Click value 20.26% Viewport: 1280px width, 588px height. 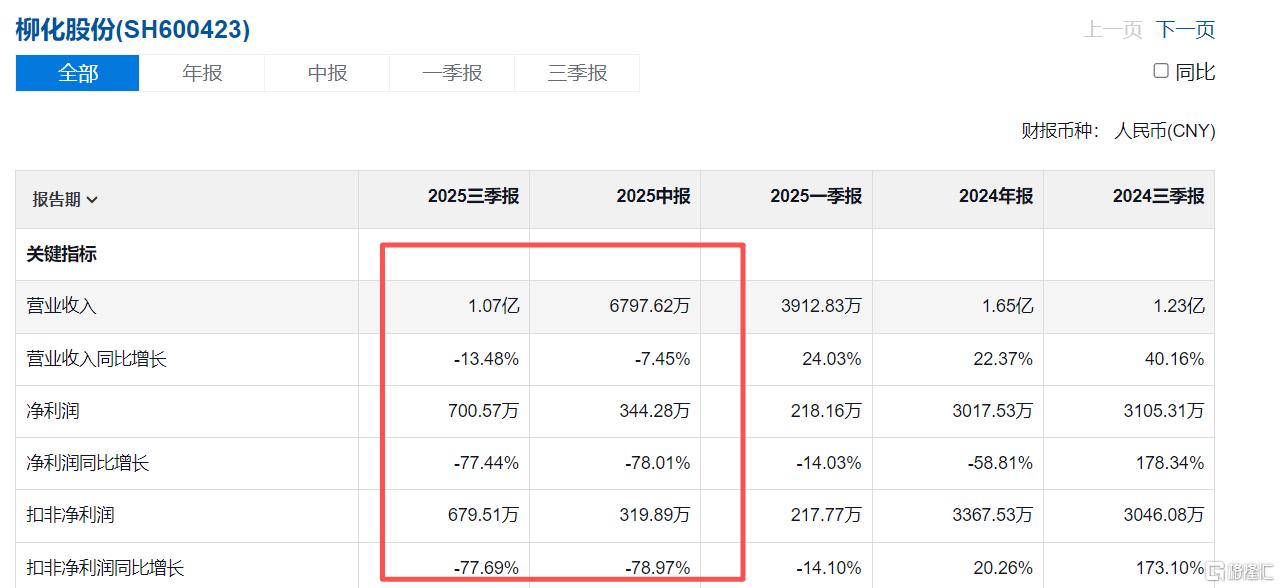[x=1003, y=568]
